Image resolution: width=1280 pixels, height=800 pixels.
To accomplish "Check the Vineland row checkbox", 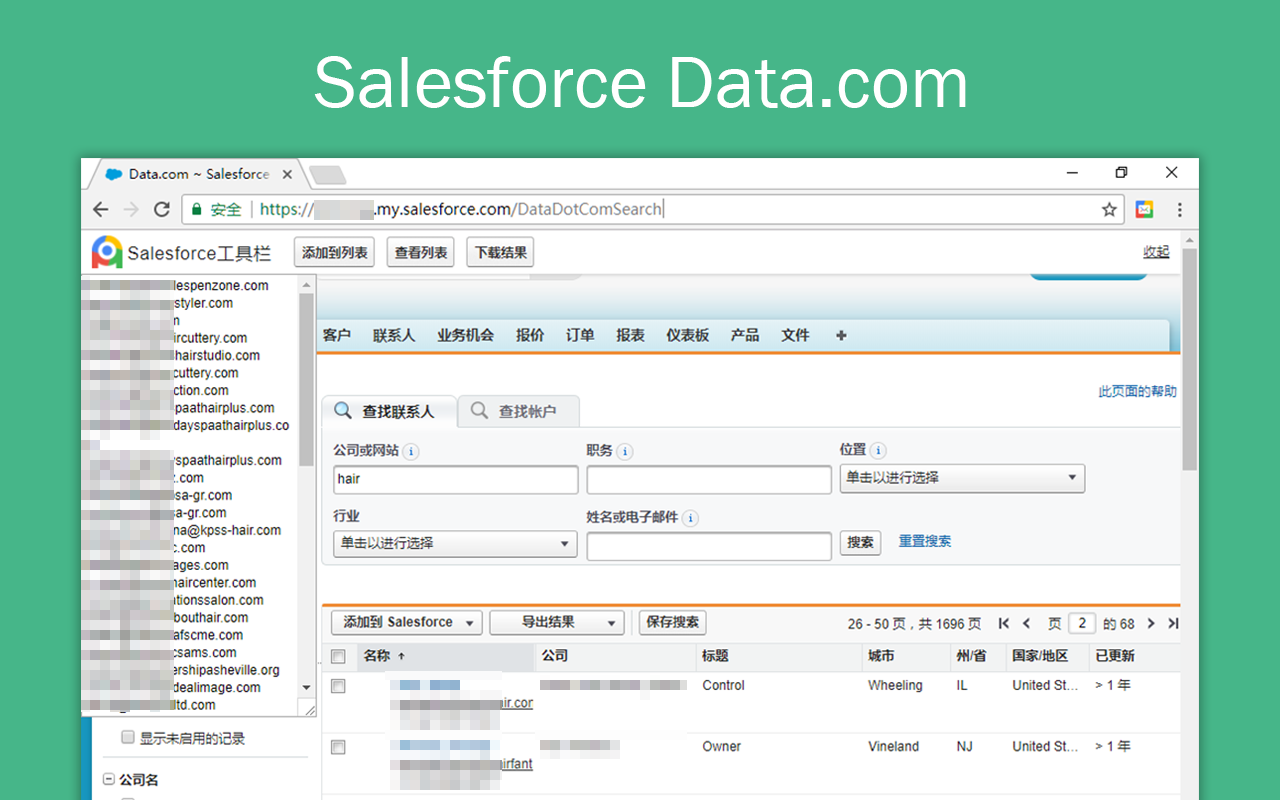I will click(x=338, y=747).
